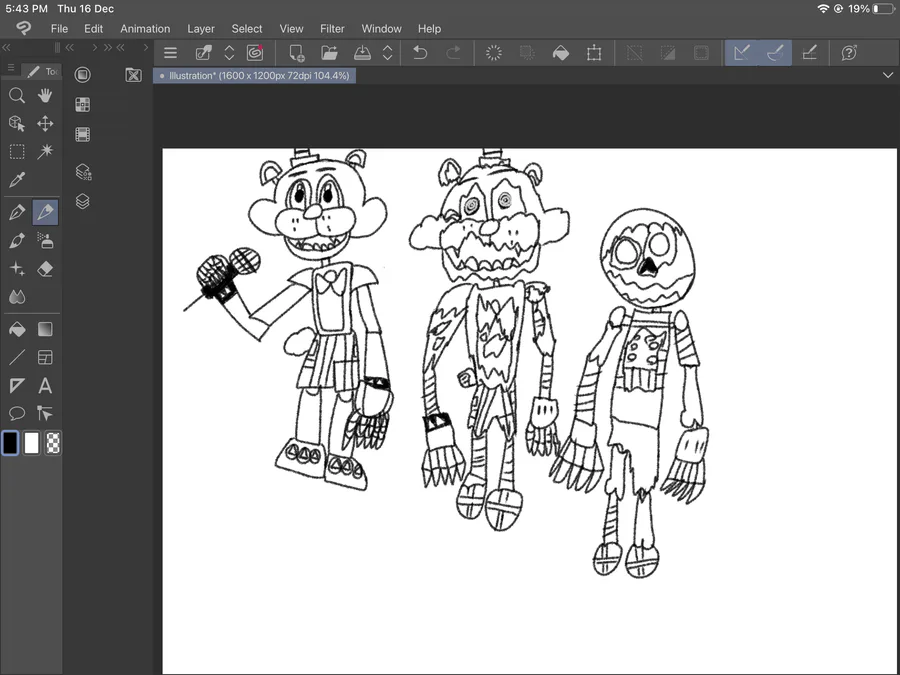Select the Blend tool

tap(17, 297)
